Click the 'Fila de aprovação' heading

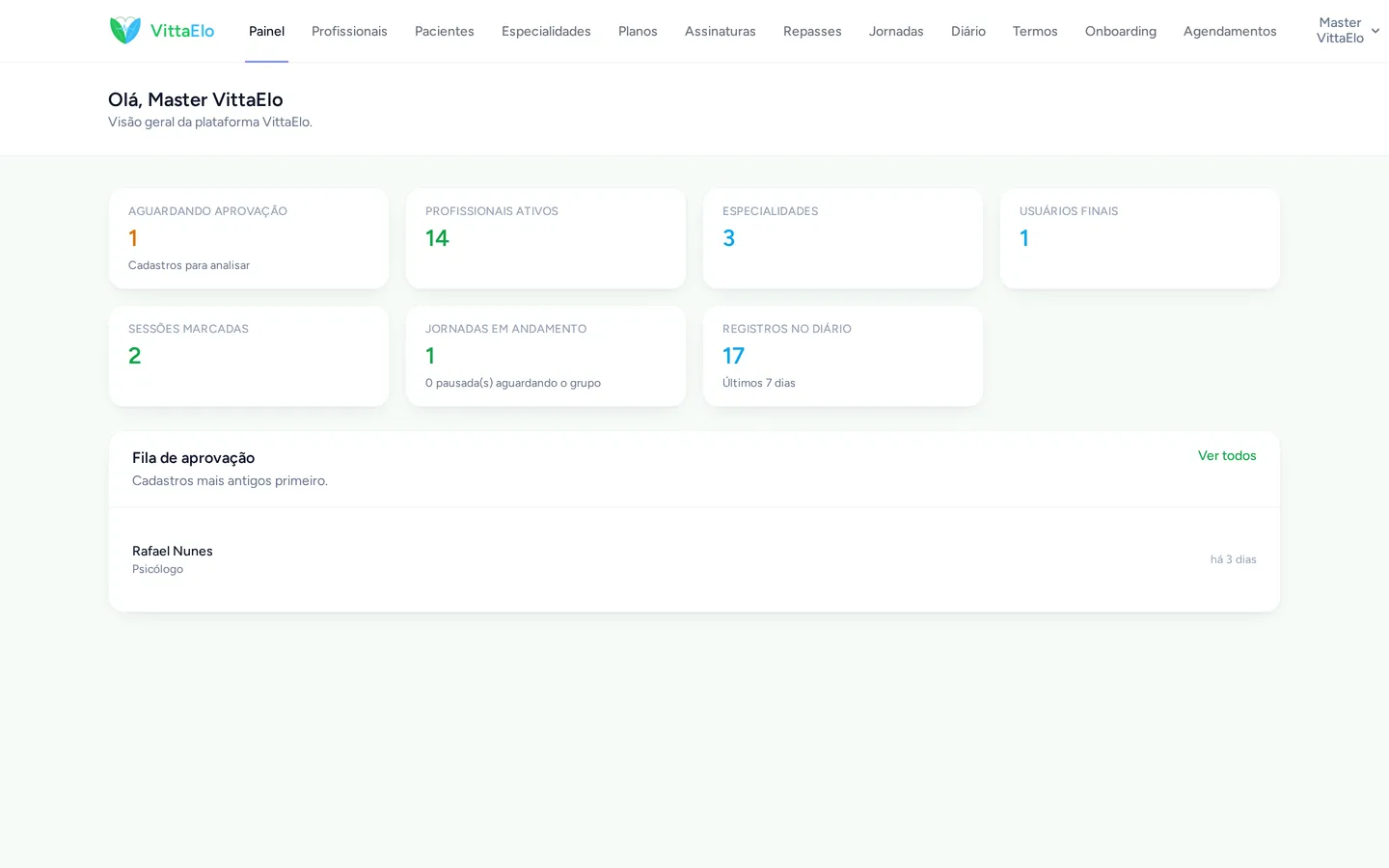[194, 458]
